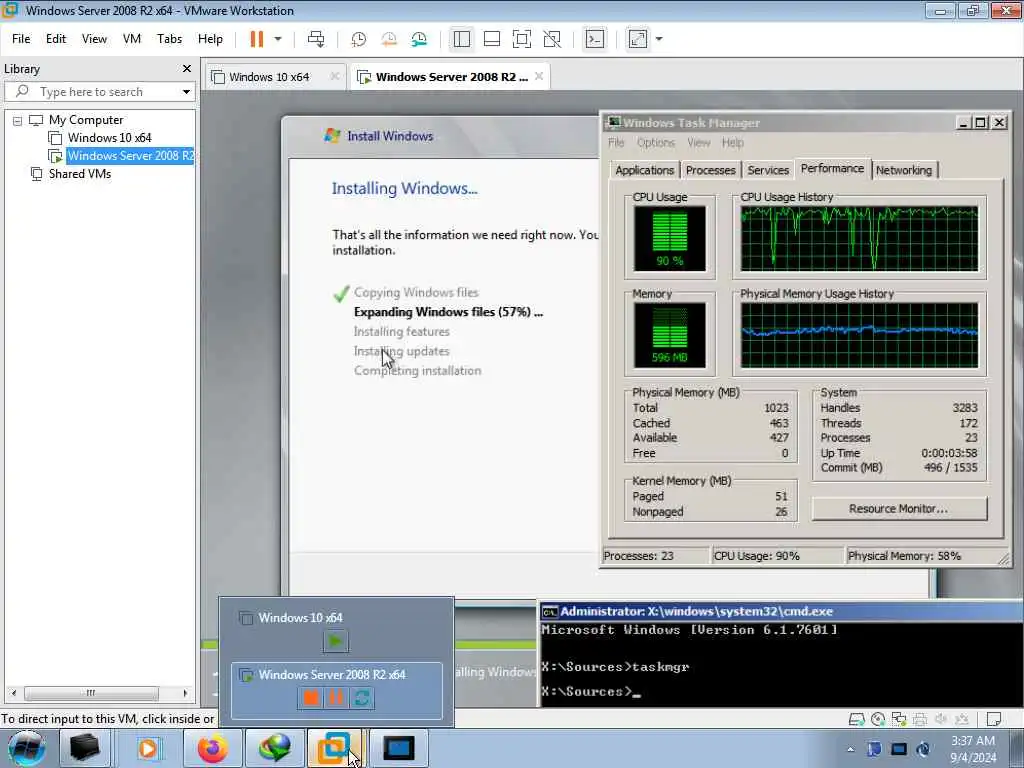Screen dimensions: 1024x768
Task: Click the network adapter status bar icon
Action: [899, 719]
